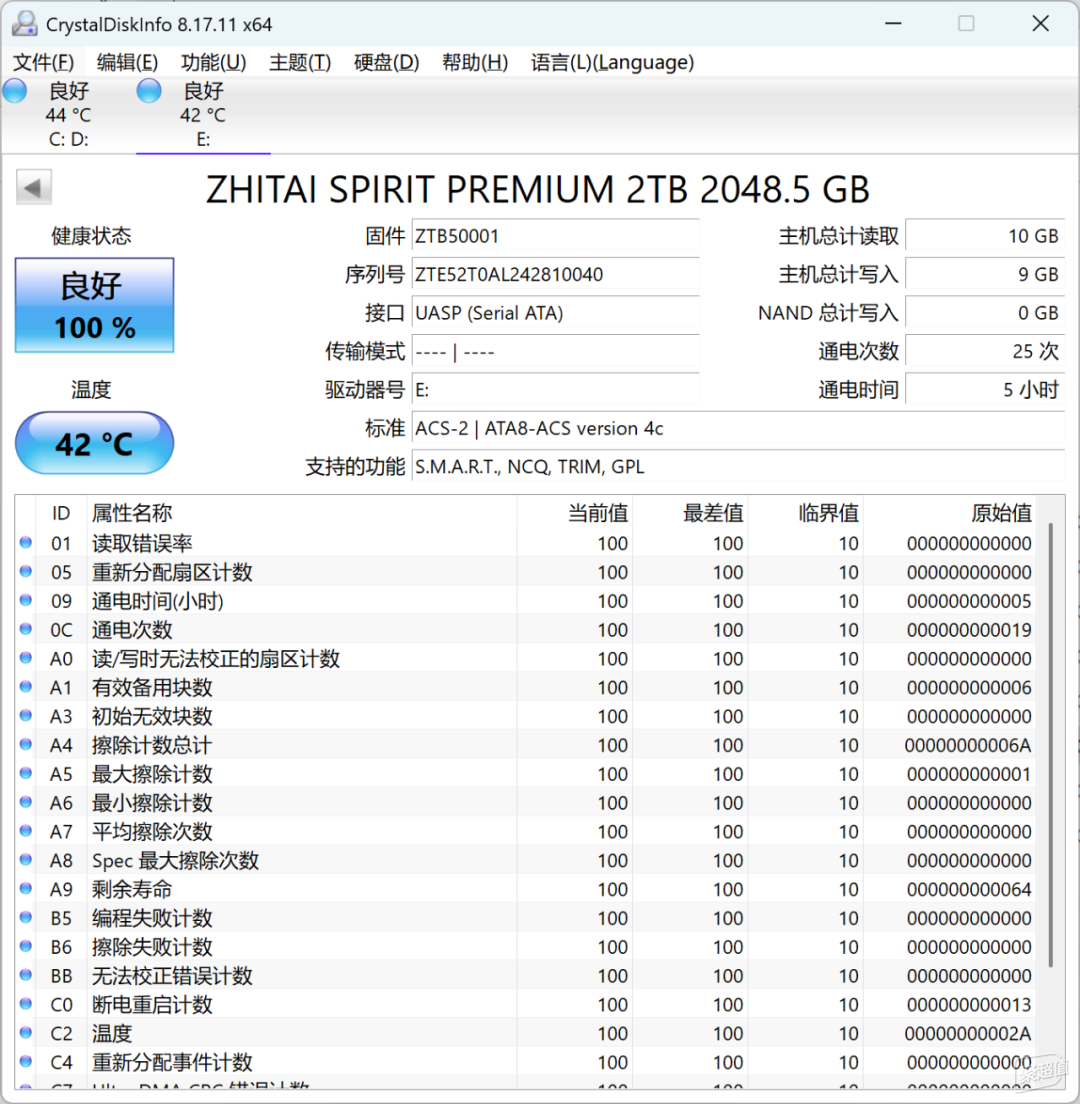Select the E: disk tab
This screenshot has height=1104, width=1080.
[203, 115]
